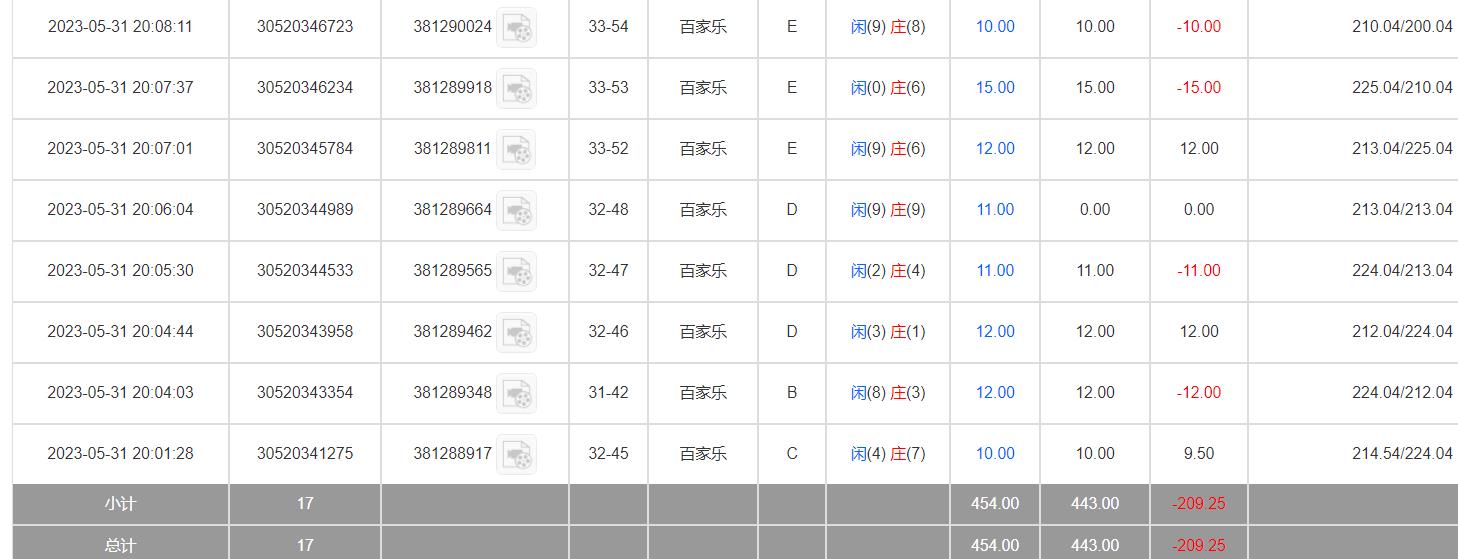The width and height of the screenshot is (1458, 559).
Task: Open video replay icon for round 381288917
Action: (517, 454)
